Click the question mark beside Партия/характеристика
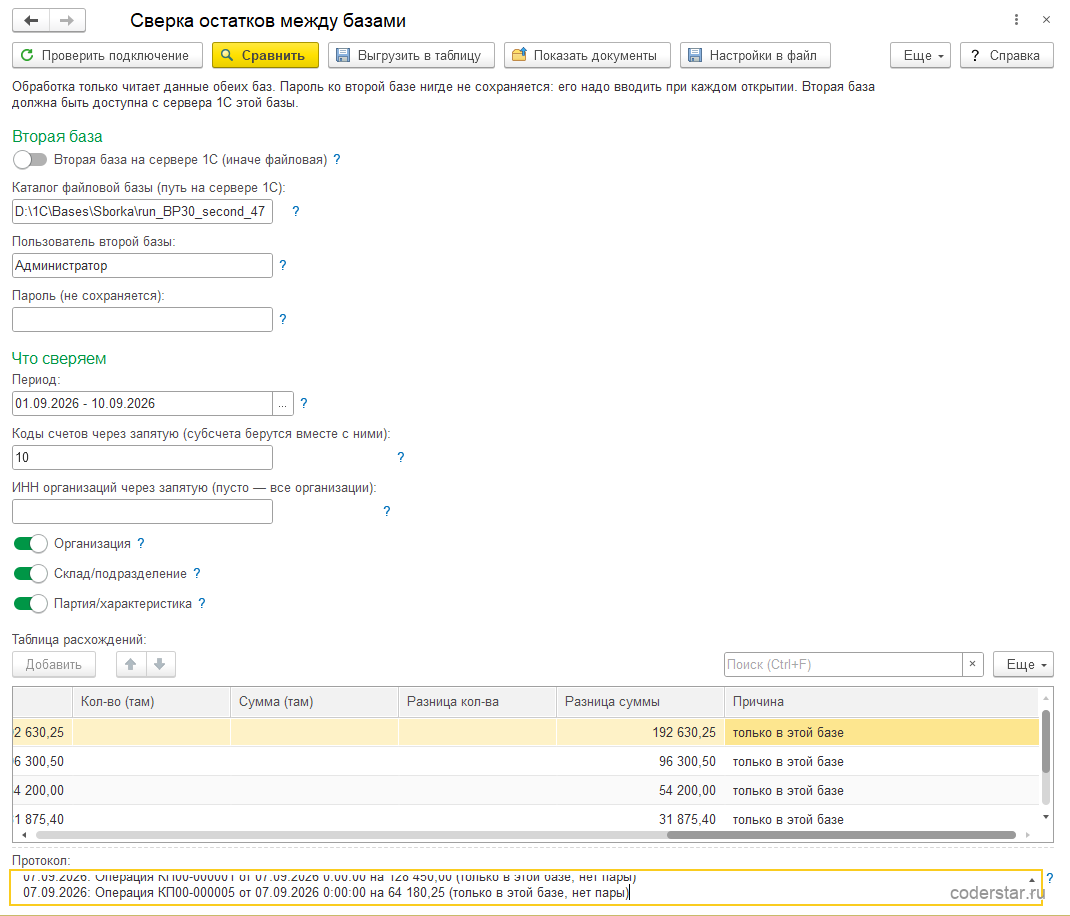 click(201, 603)
